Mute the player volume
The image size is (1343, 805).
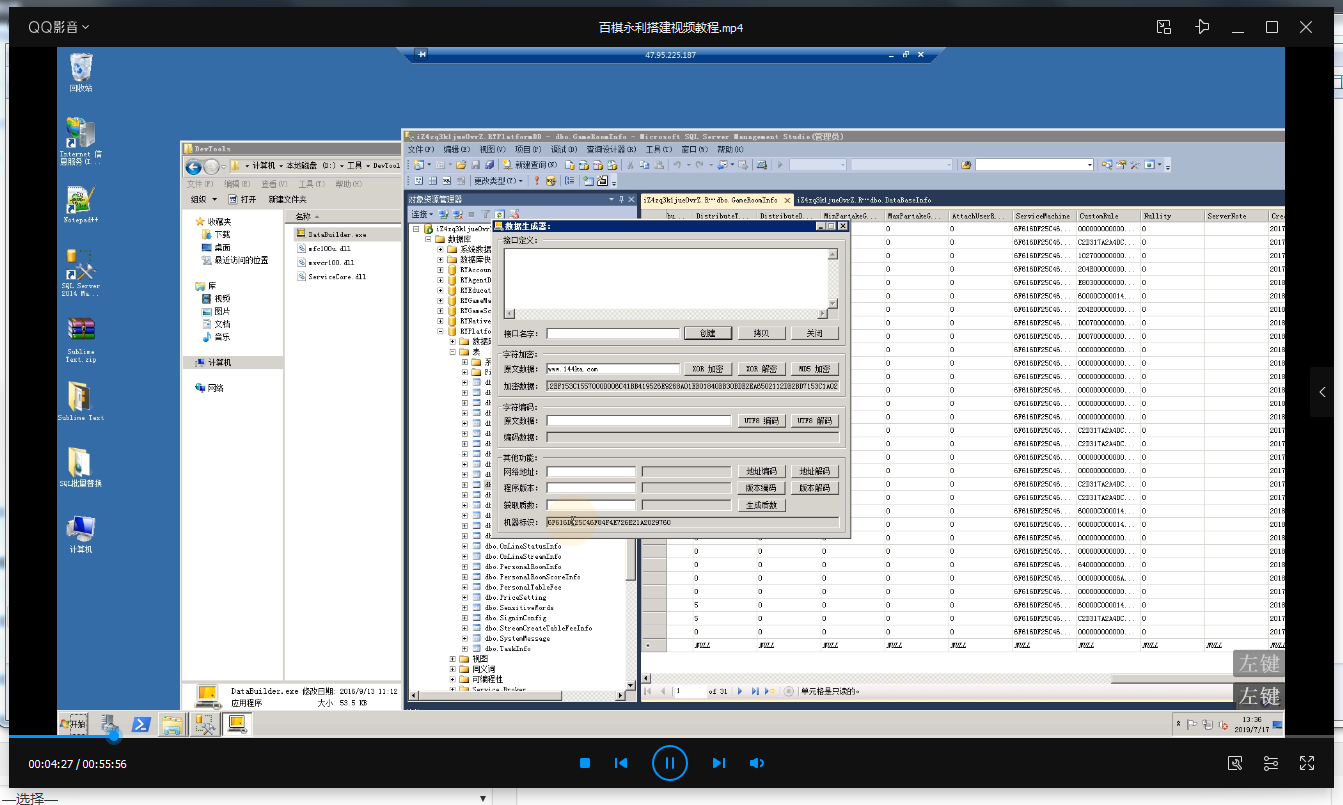pos(757,763)
